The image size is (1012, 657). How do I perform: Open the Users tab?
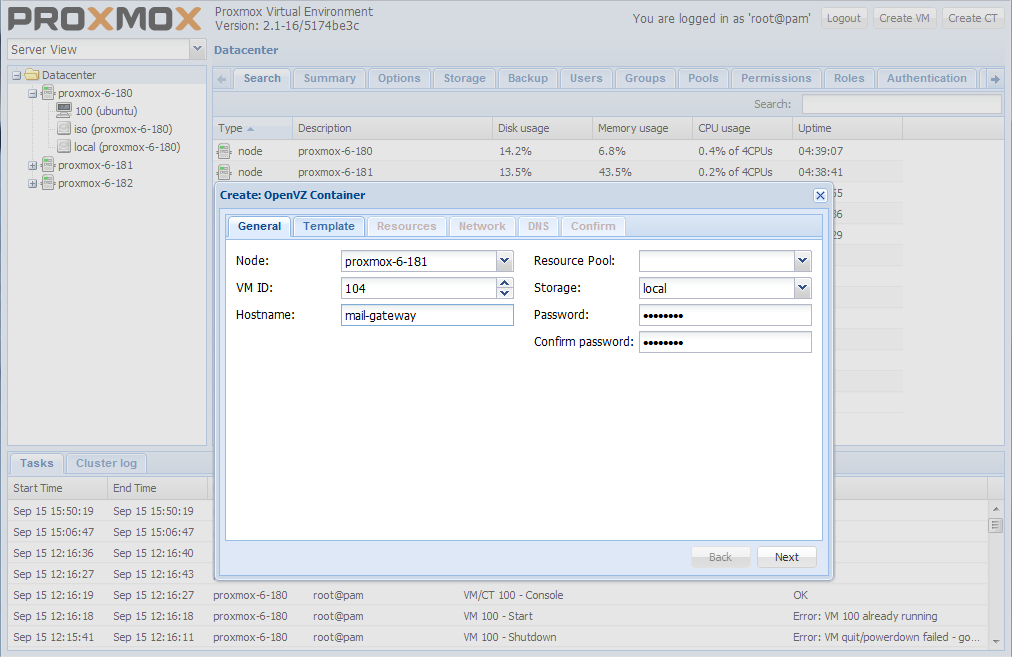pyautogui.click(x=585, y=78)
